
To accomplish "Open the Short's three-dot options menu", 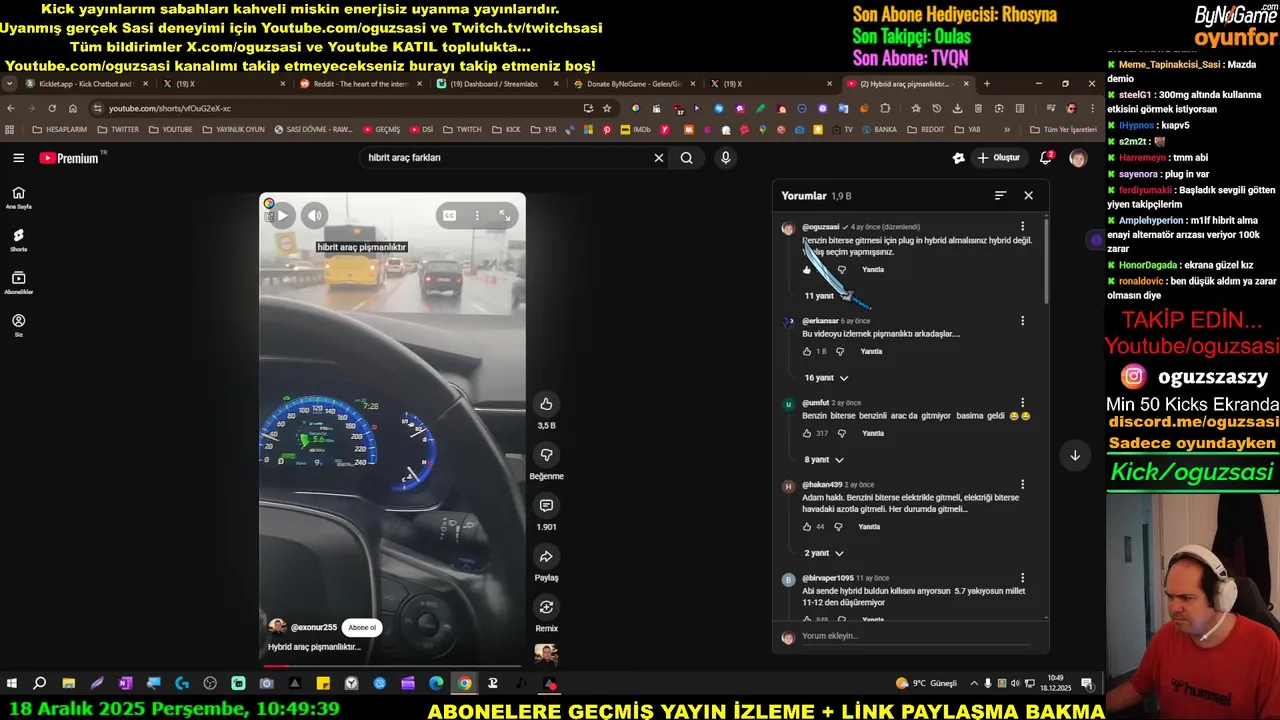I will (x=477, y=215).
